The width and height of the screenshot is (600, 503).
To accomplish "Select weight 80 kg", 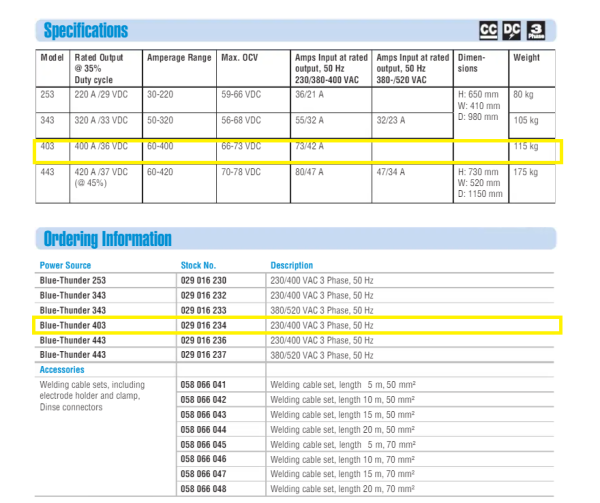I will coord(523,94).
